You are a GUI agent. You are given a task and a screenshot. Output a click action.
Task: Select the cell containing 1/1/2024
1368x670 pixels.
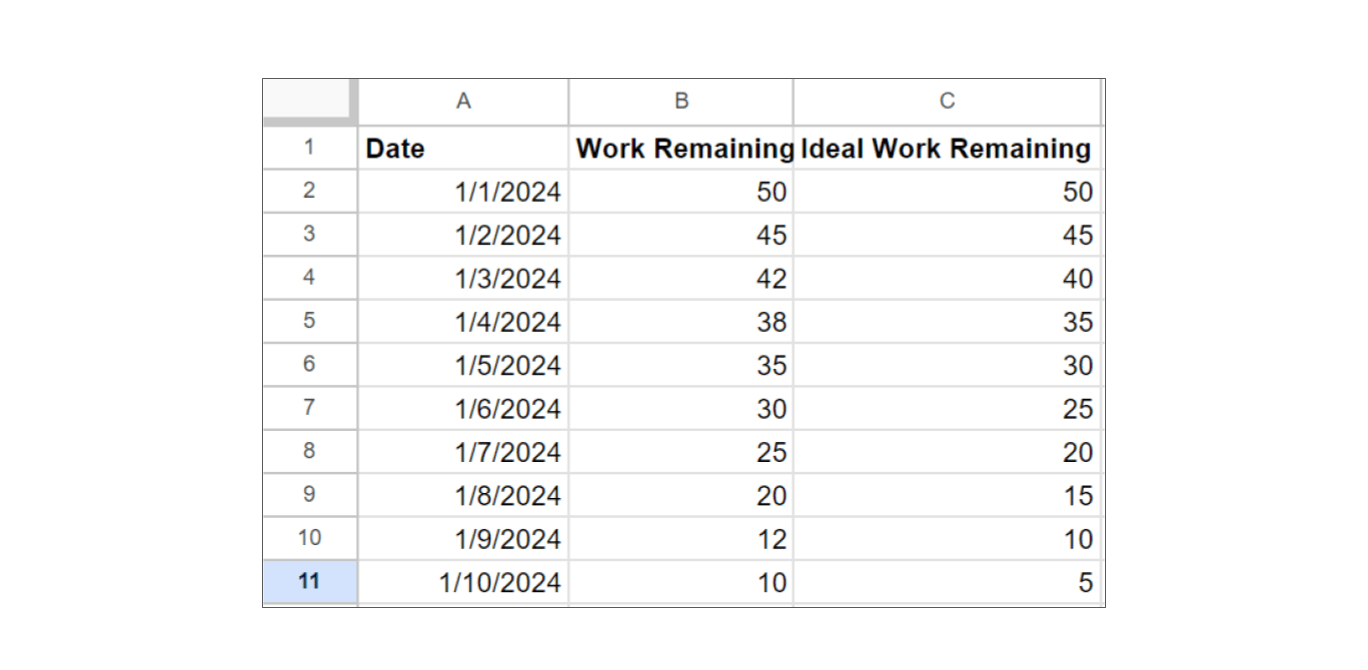(463, 191)
